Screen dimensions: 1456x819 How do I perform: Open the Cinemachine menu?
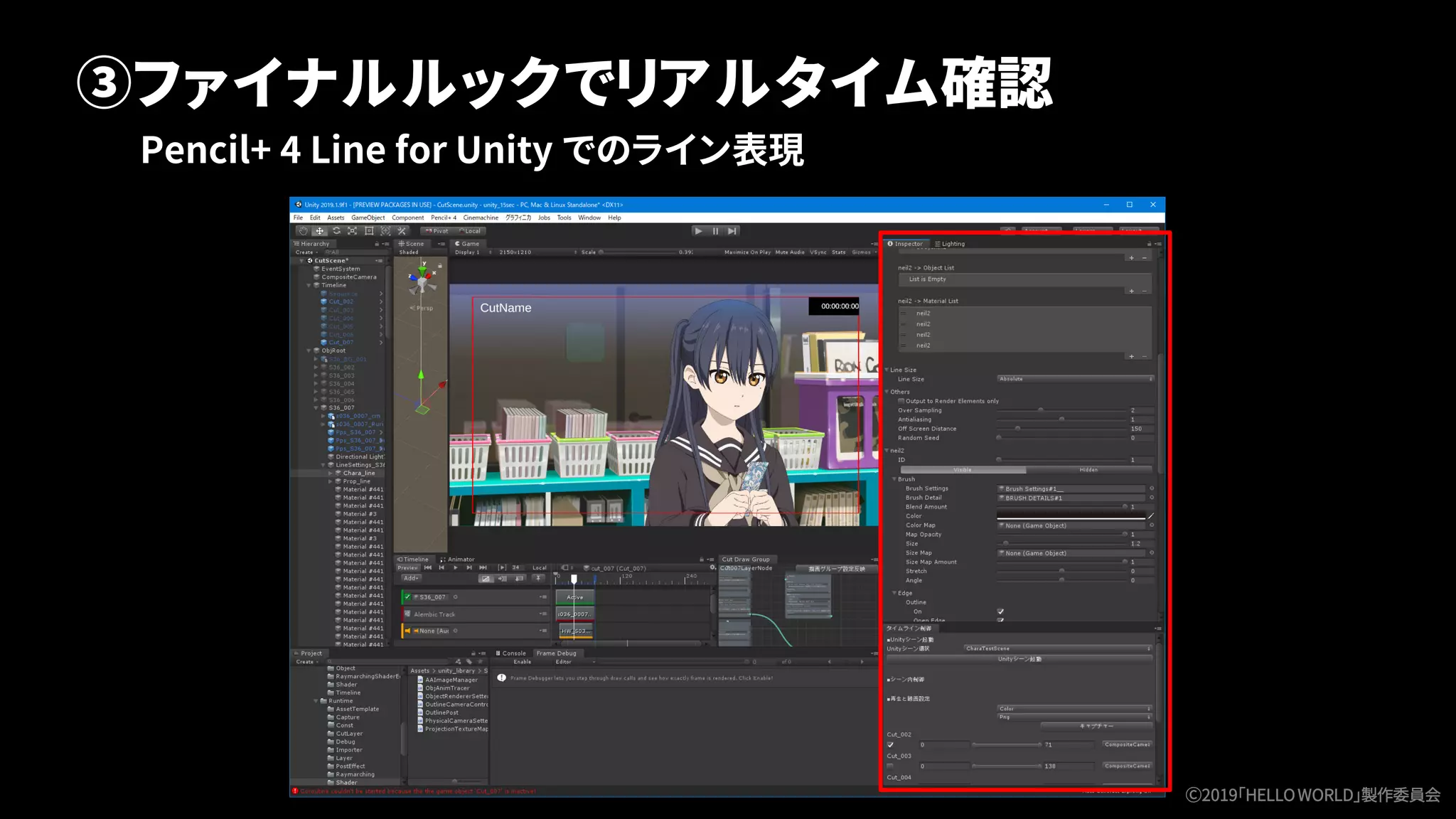point(481,218)
